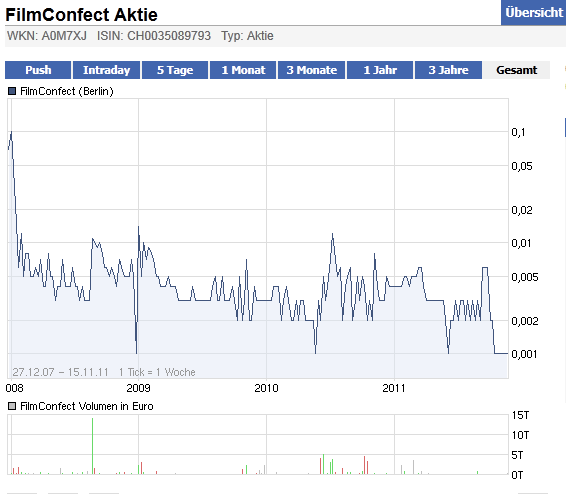Screen dimensions: 566x494
Task: Click the tallest green volume bar
Action: click(92, 446)
